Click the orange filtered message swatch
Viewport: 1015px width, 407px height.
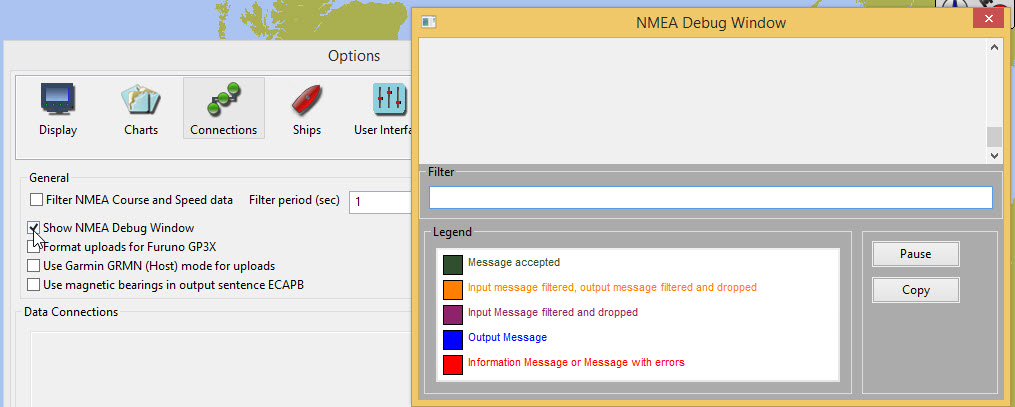[453, 289]
